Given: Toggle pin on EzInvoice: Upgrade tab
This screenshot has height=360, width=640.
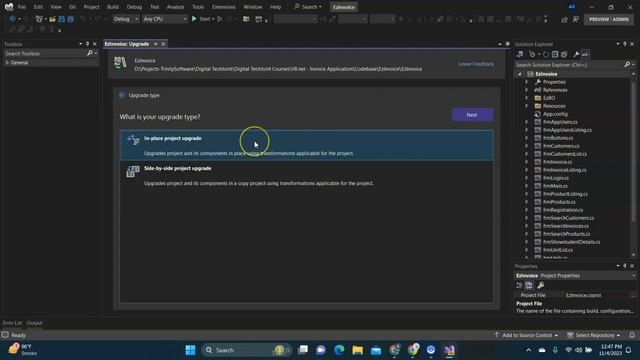Looking at the screenshot, I should pyautogui.click(x=156, y=44).
